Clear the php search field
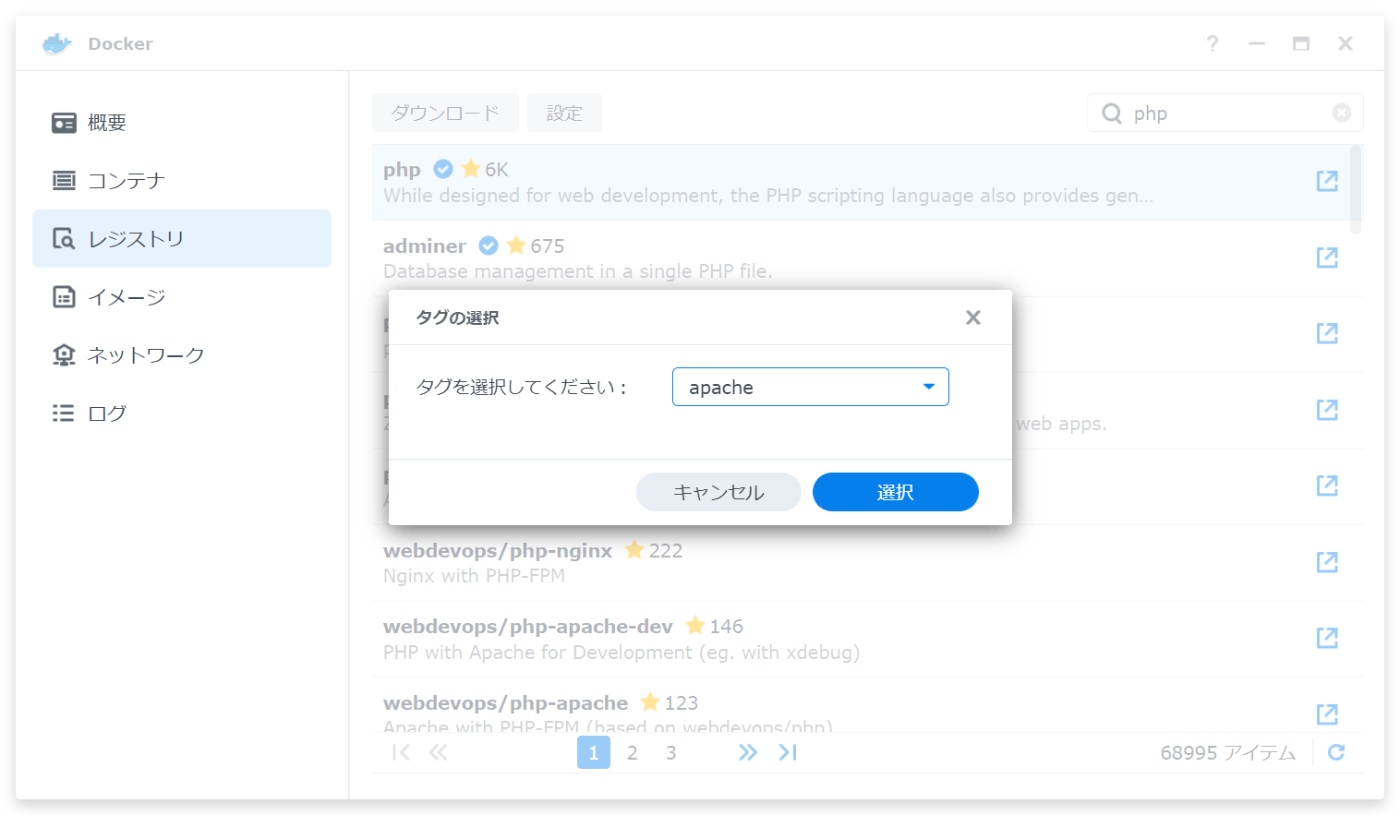 pyautogui.click(x=1341, y=113)
